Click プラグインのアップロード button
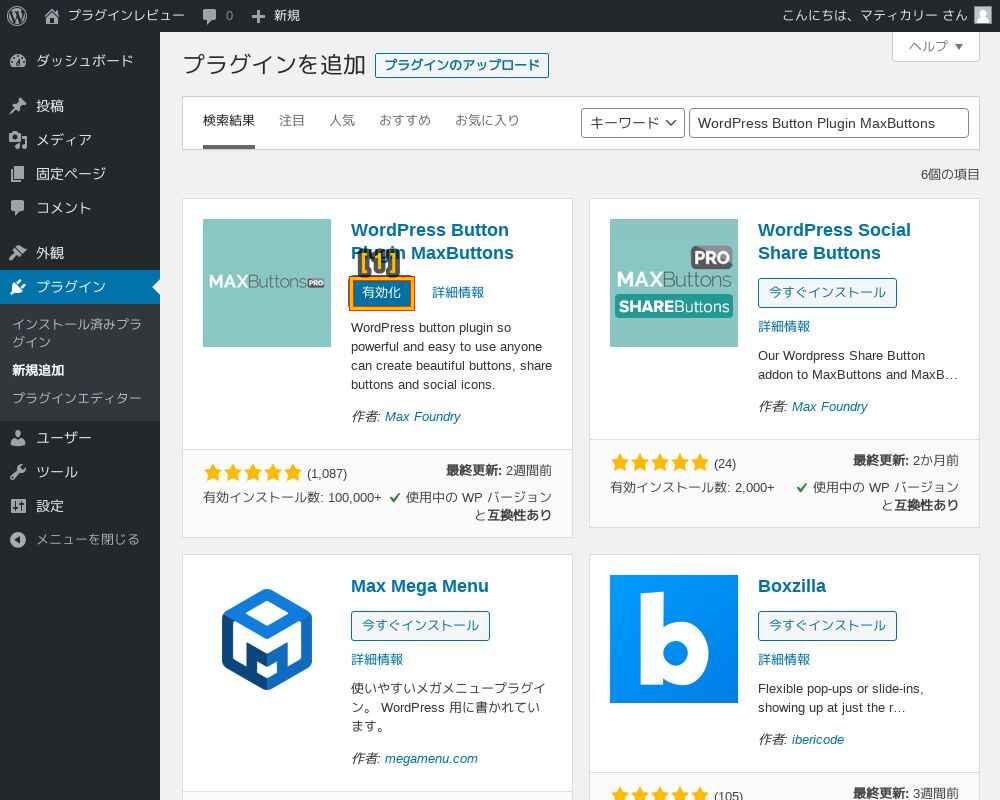Screen dimensions: 1000x800 pos(462,65)
